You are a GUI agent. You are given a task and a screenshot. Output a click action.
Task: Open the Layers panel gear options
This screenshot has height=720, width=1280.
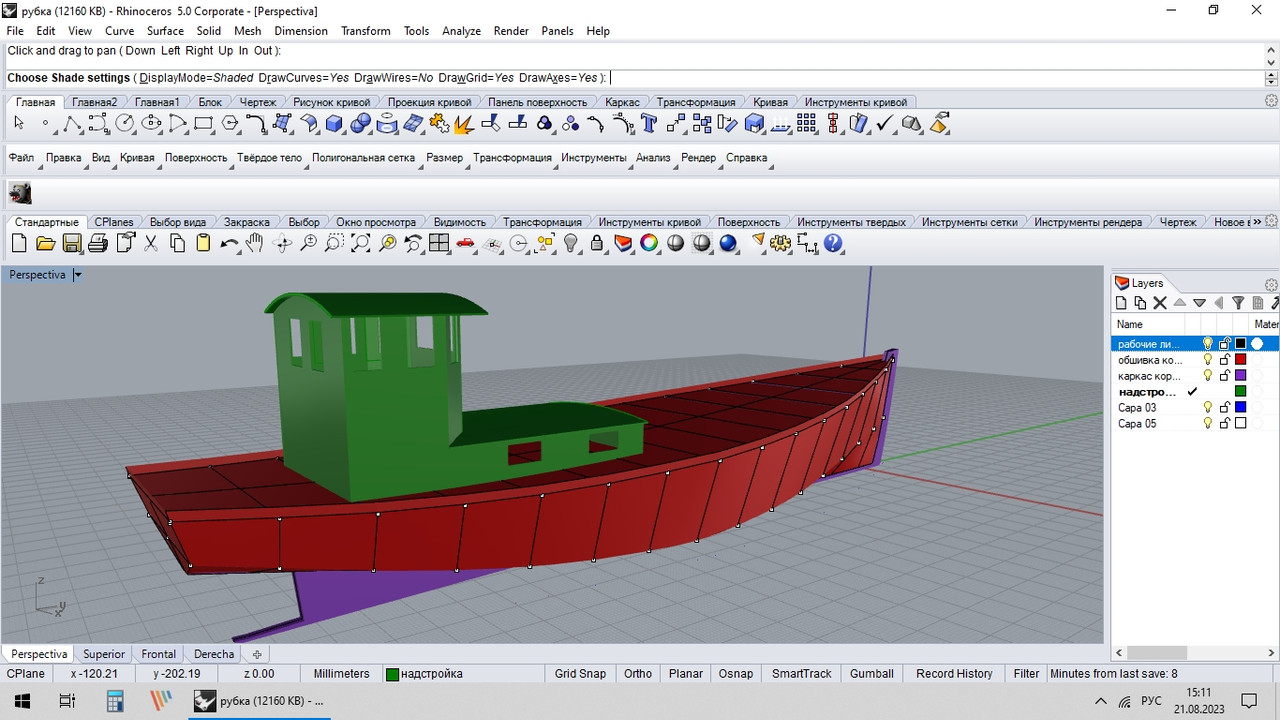[x=1271, y=284]
